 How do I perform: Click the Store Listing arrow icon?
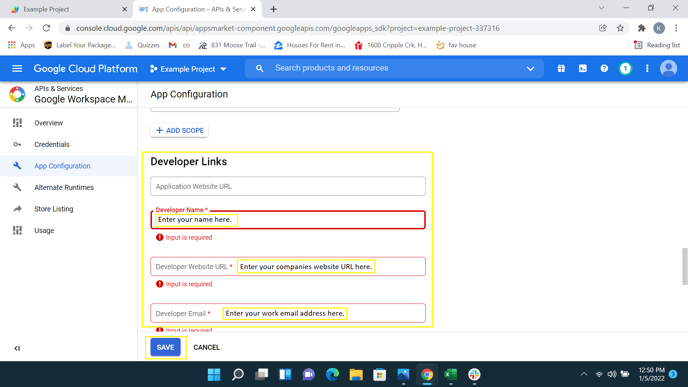click(x=17, y=209)
